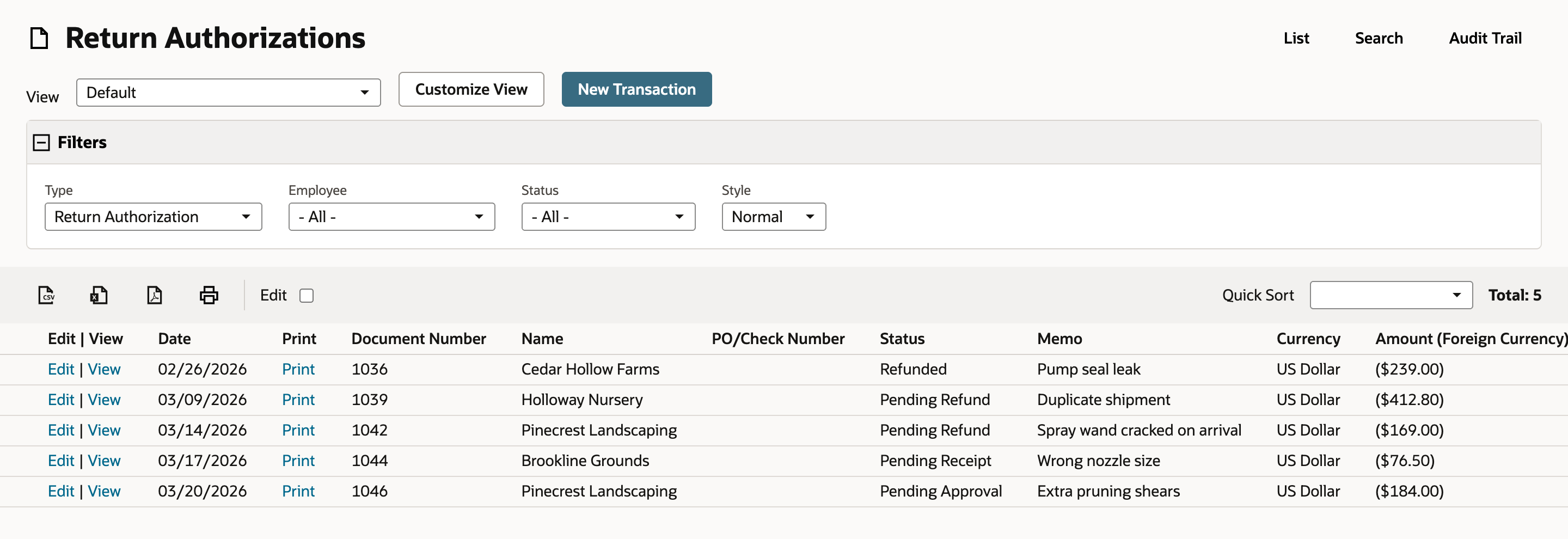Export the list as CSV

coord(46,295)
